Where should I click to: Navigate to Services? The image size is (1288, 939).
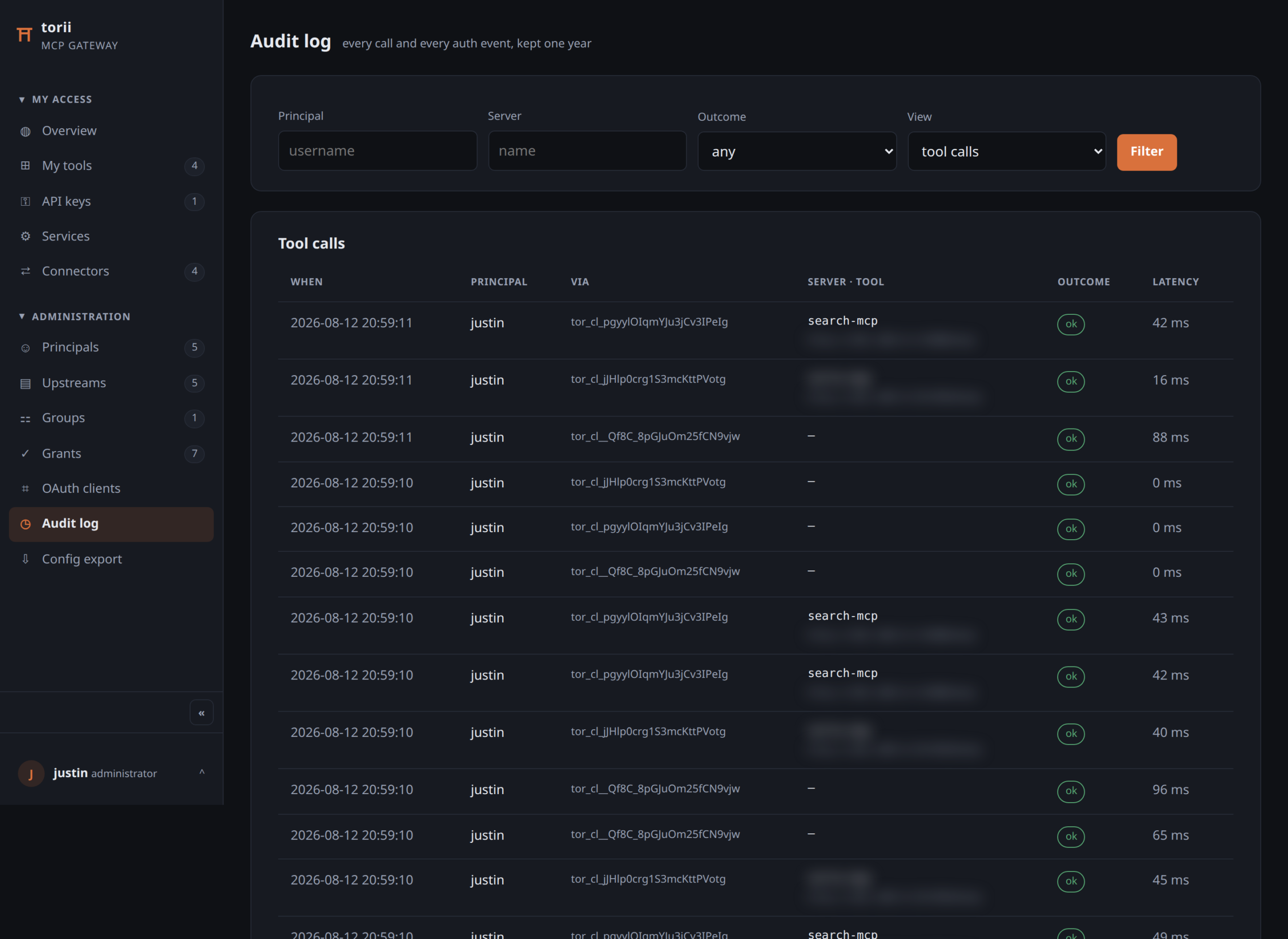(x=112, y=236)
